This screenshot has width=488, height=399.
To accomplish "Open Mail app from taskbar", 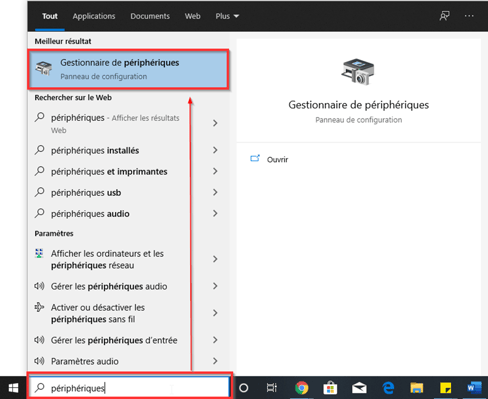I will pos(359,388).
